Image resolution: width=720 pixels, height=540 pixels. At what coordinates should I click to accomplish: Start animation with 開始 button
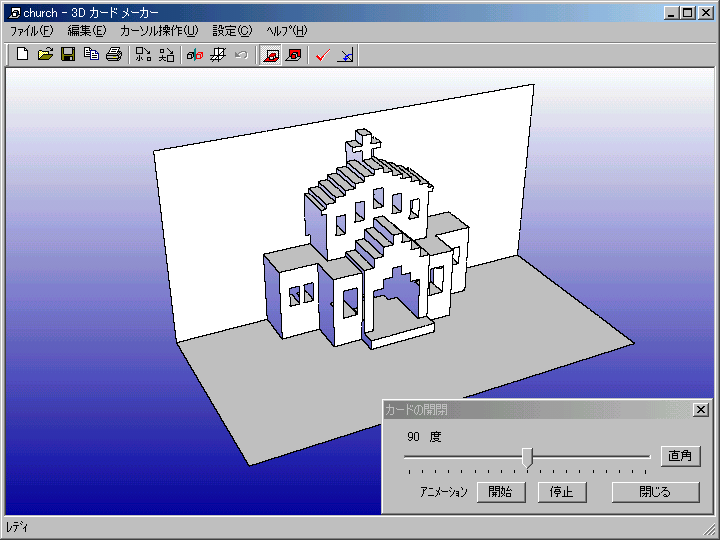pos(501,492)
